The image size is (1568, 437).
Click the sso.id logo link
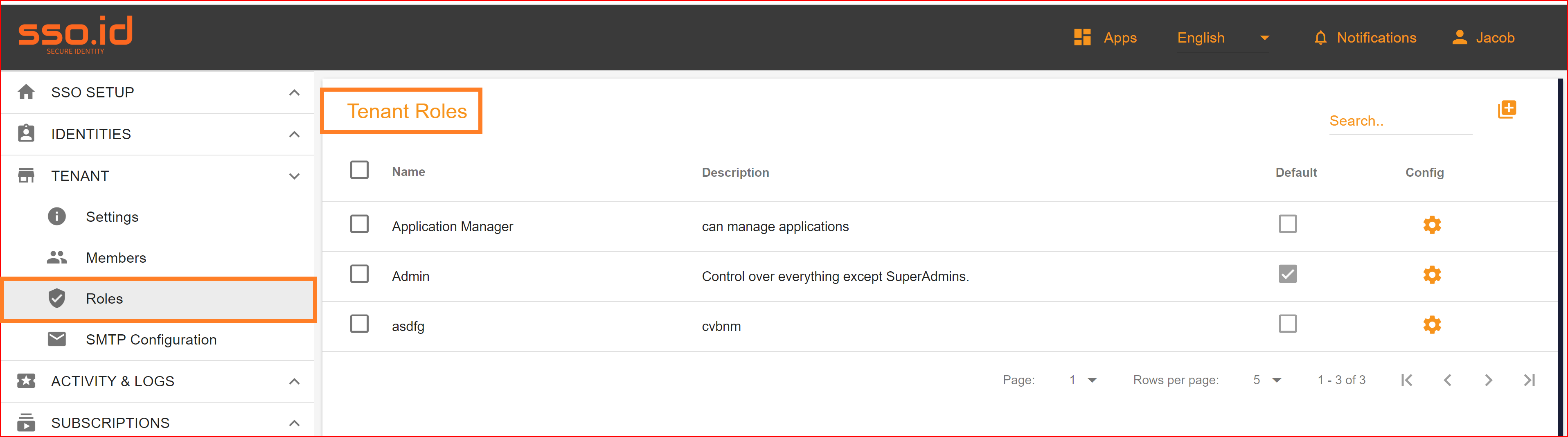click(x=75, y=35)
